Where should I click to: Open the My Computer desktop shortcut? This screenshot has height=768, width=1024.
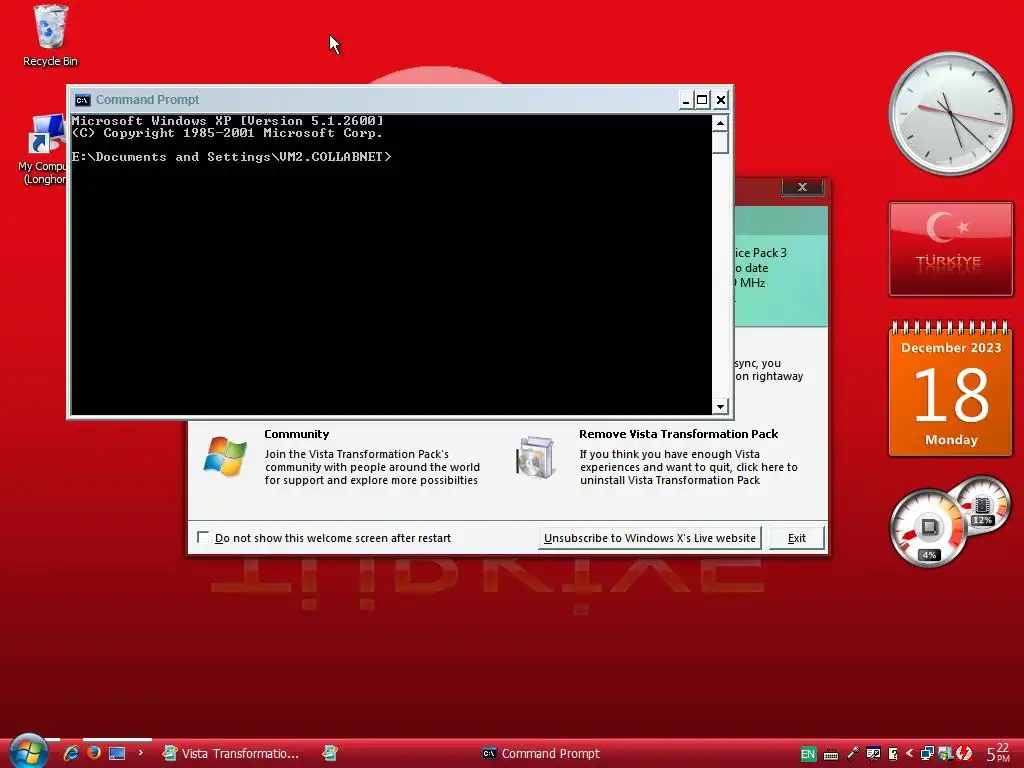pos(43,150)
